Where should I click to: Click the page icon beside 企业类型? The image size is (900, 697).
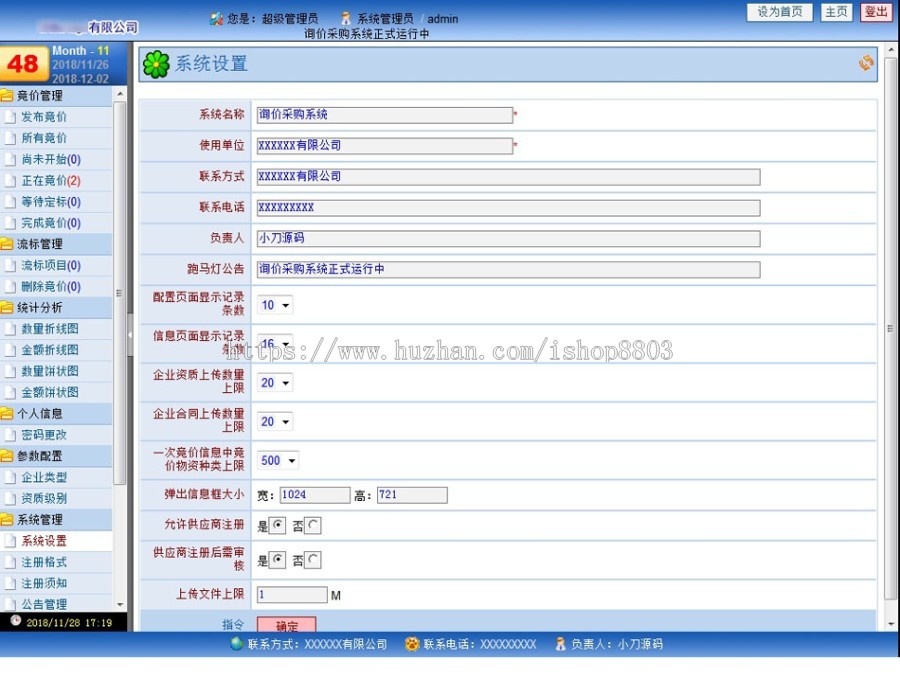click(10, 477)
